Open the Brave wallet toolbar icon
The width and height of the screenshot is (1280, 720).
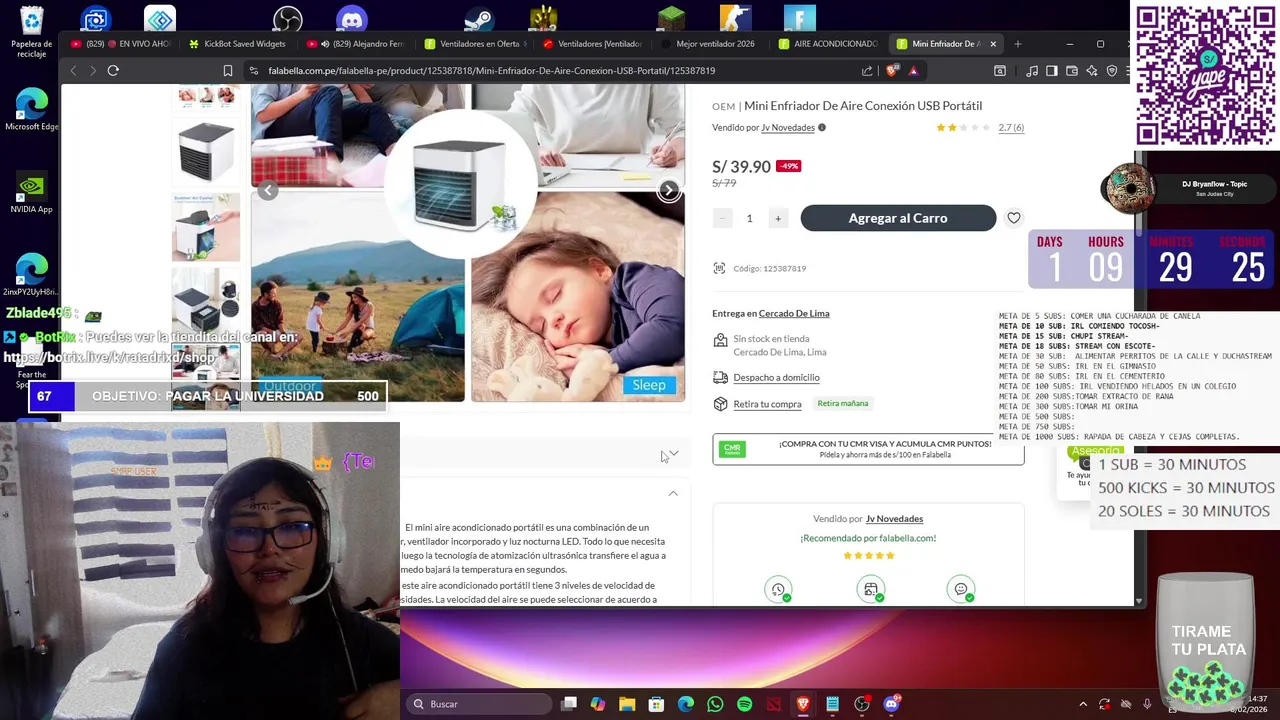[x=1071, y=71]
